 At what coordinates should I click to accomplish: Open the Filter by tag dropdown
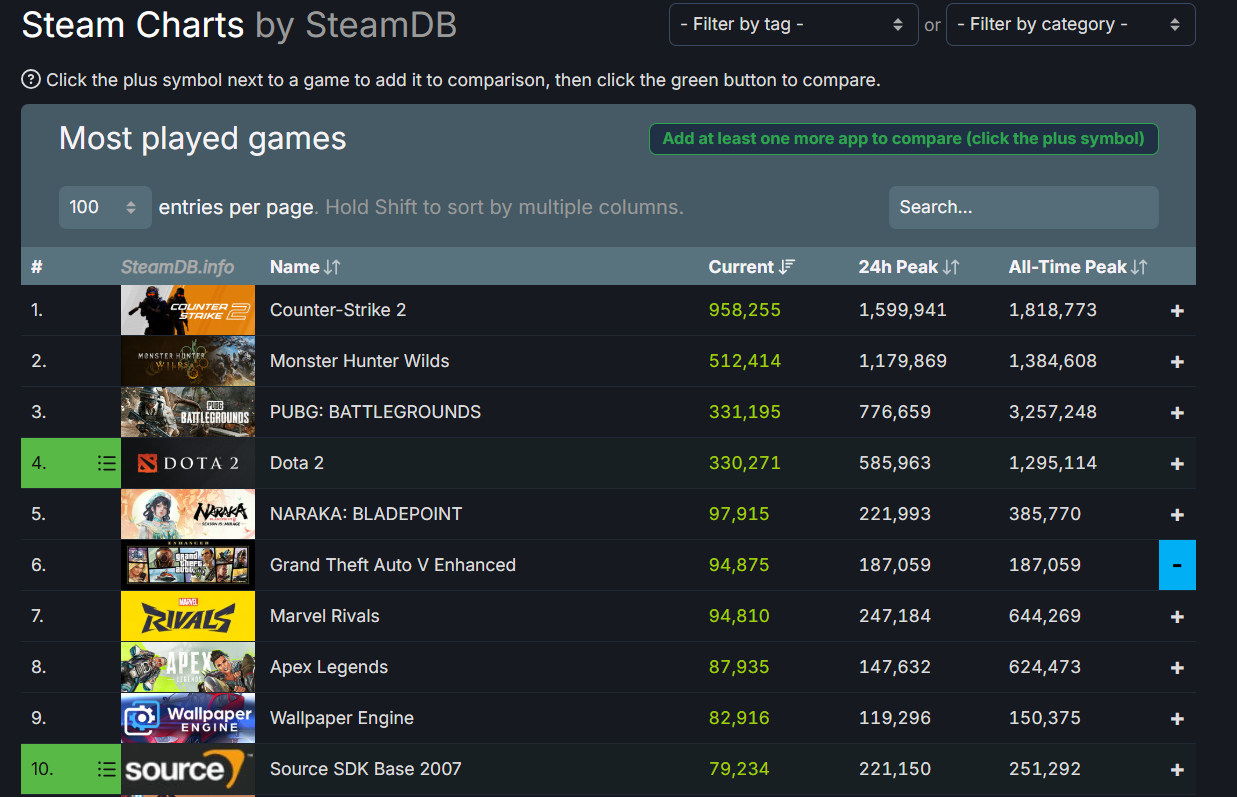pyautogui.click(x=793, y=24)
